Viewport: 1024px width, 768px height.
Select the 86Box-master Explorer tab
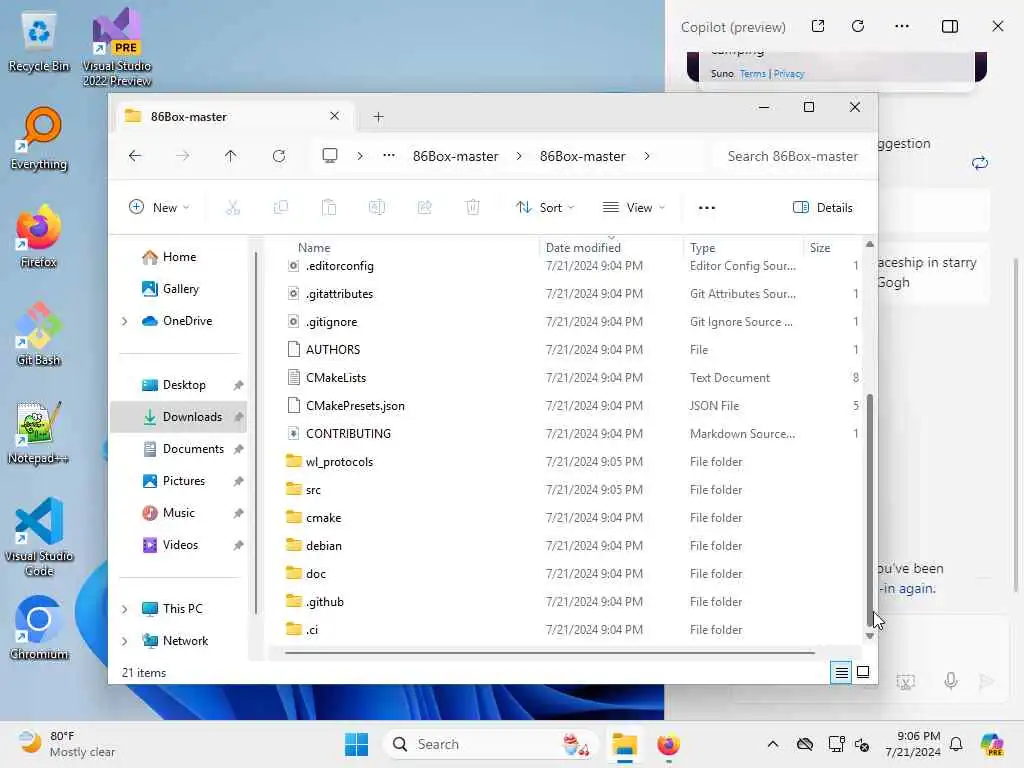pyautogui.click(x=234, y=117)
